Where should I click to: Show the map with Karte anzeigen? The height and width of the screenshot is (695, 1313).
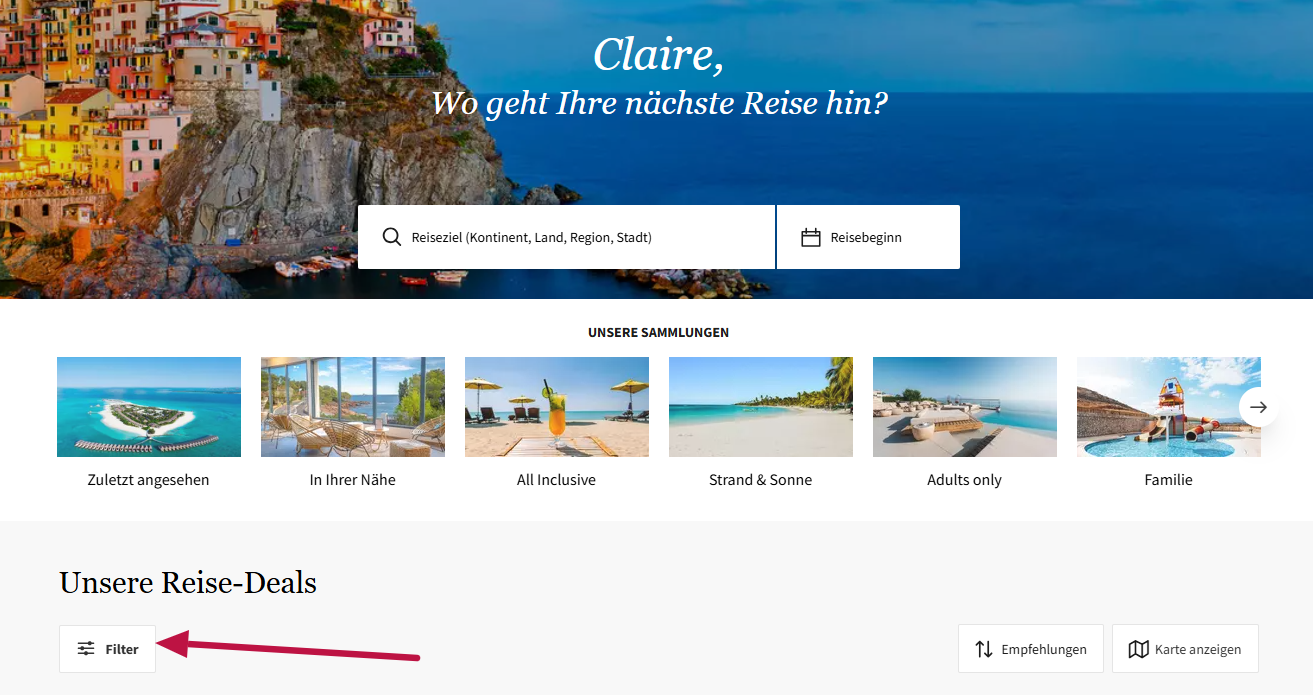click(1185, 649)
